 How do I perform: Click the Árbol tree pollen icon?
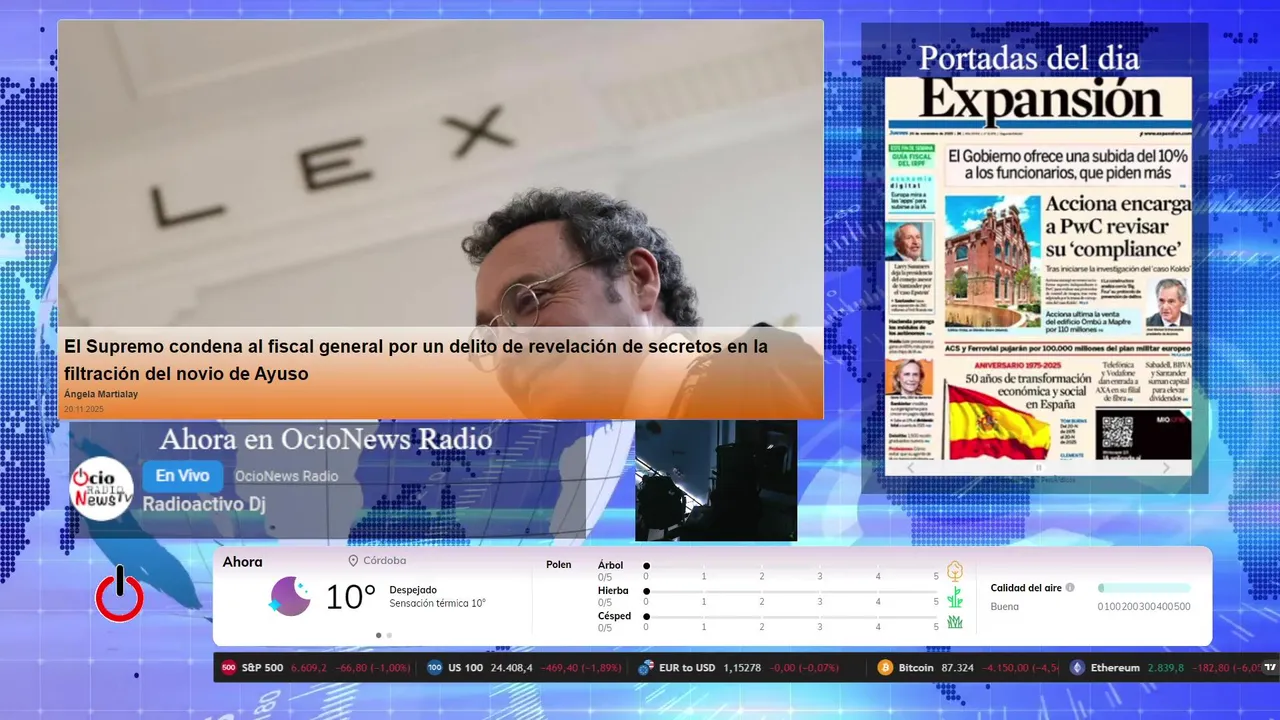955,571
